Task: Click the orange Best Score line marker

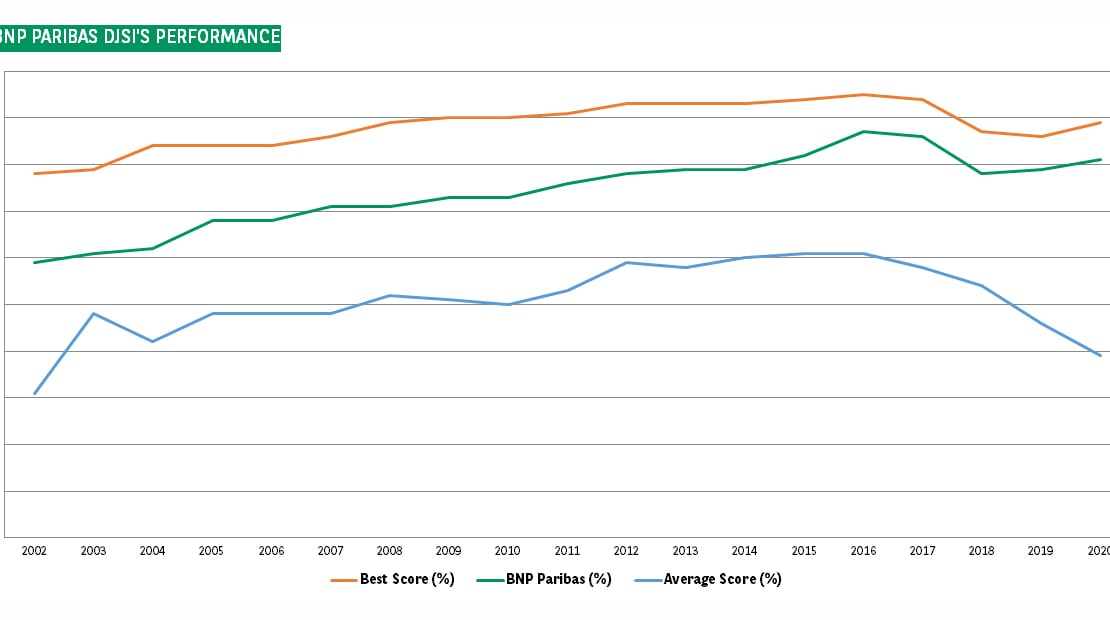Action: pyautogui.click(x=345, y=579)
